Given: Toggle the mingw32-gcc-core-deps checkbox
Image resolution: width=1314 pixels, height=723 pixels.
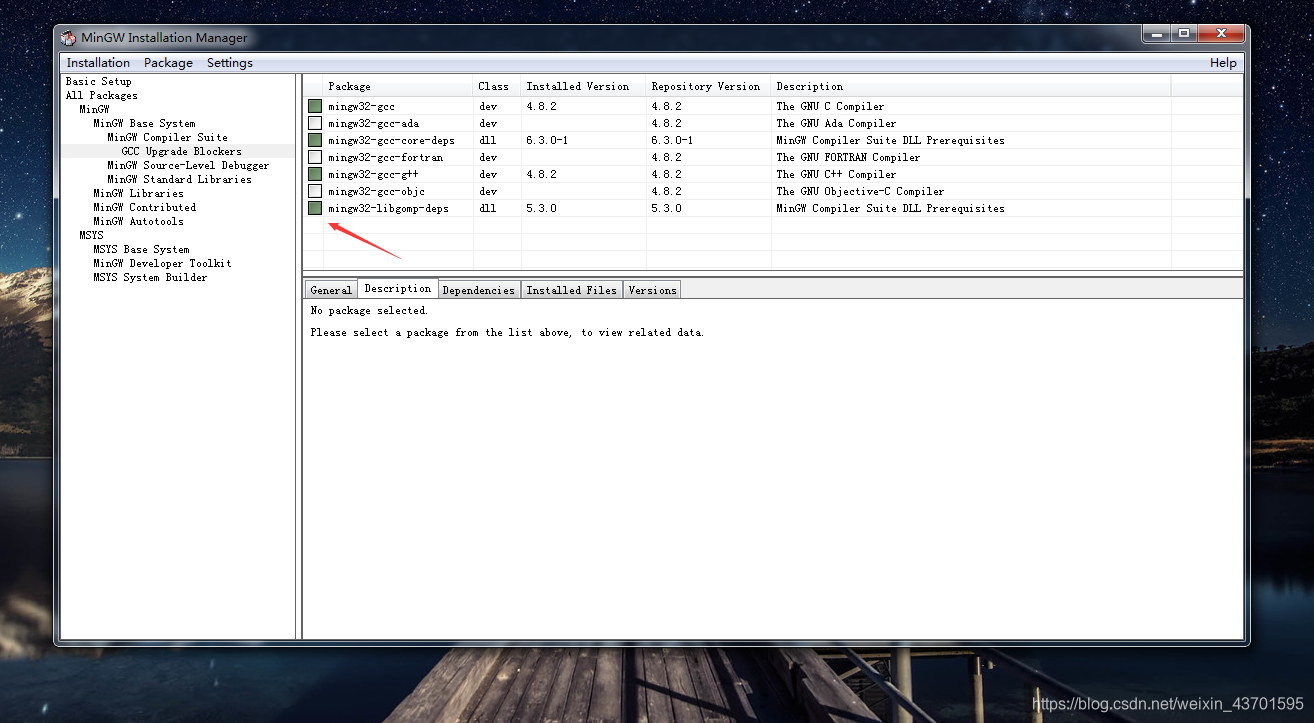Looking at the screenshot, I should tap(315, 140).
